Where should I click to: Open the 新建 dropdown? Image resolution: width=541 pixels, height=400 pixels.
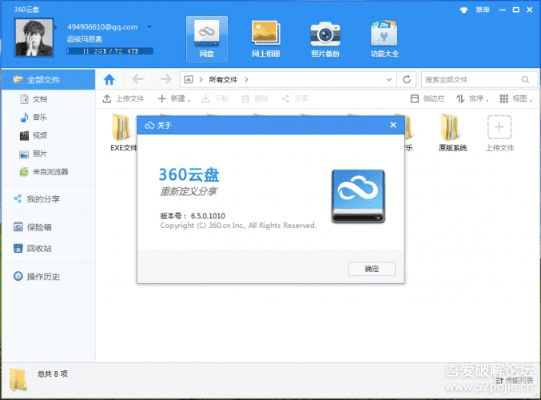174,99
